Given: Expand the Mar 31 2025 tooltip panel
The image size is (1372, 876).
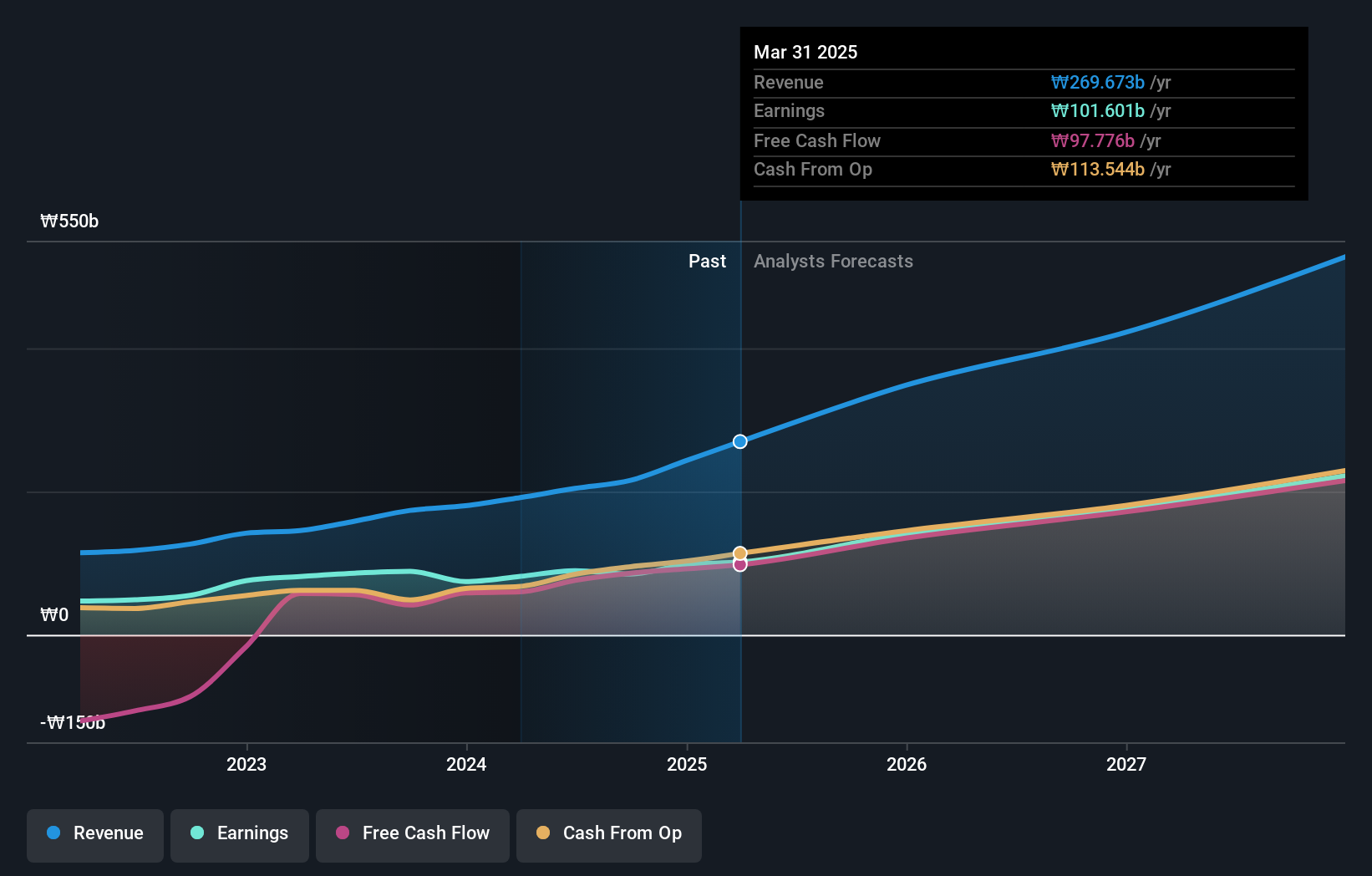Looking at the screenshot, I should point(1024,113).
